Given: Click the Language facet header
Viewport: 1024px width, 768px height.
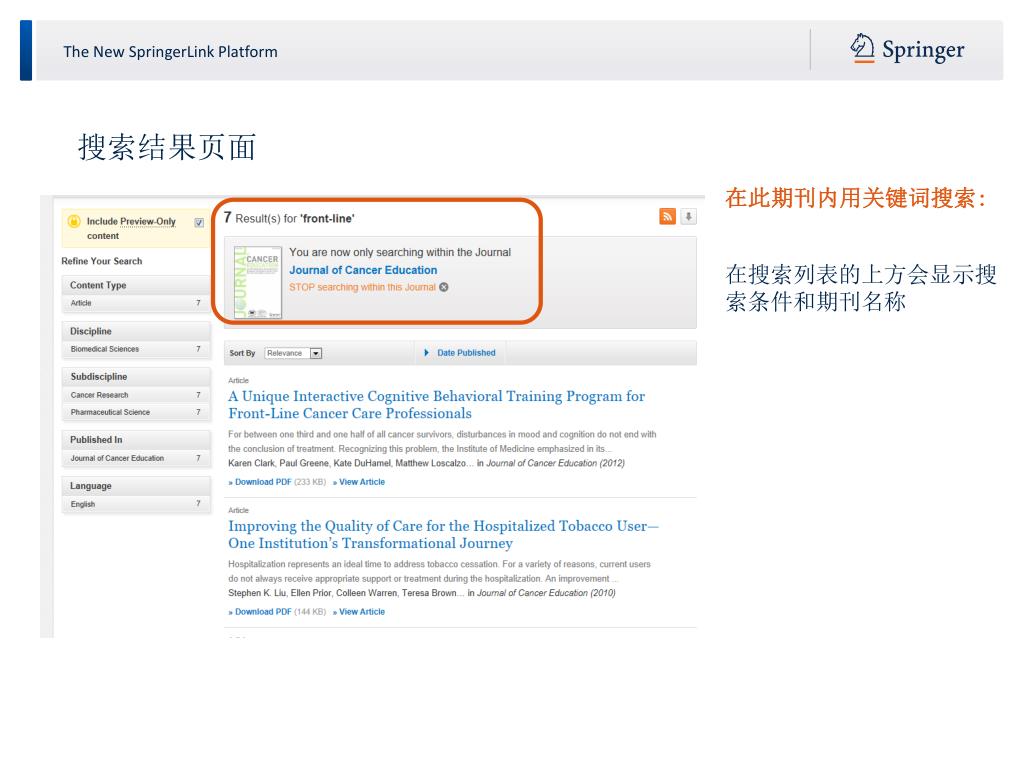Looking at the screenshot, I should [x=136, y=486].
